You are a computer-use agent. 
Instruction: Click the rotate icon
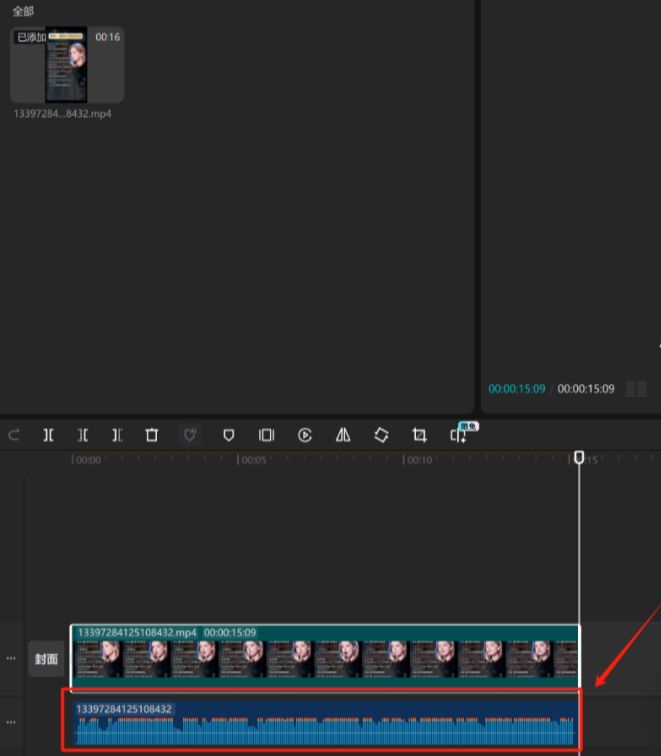pos(381,435)
